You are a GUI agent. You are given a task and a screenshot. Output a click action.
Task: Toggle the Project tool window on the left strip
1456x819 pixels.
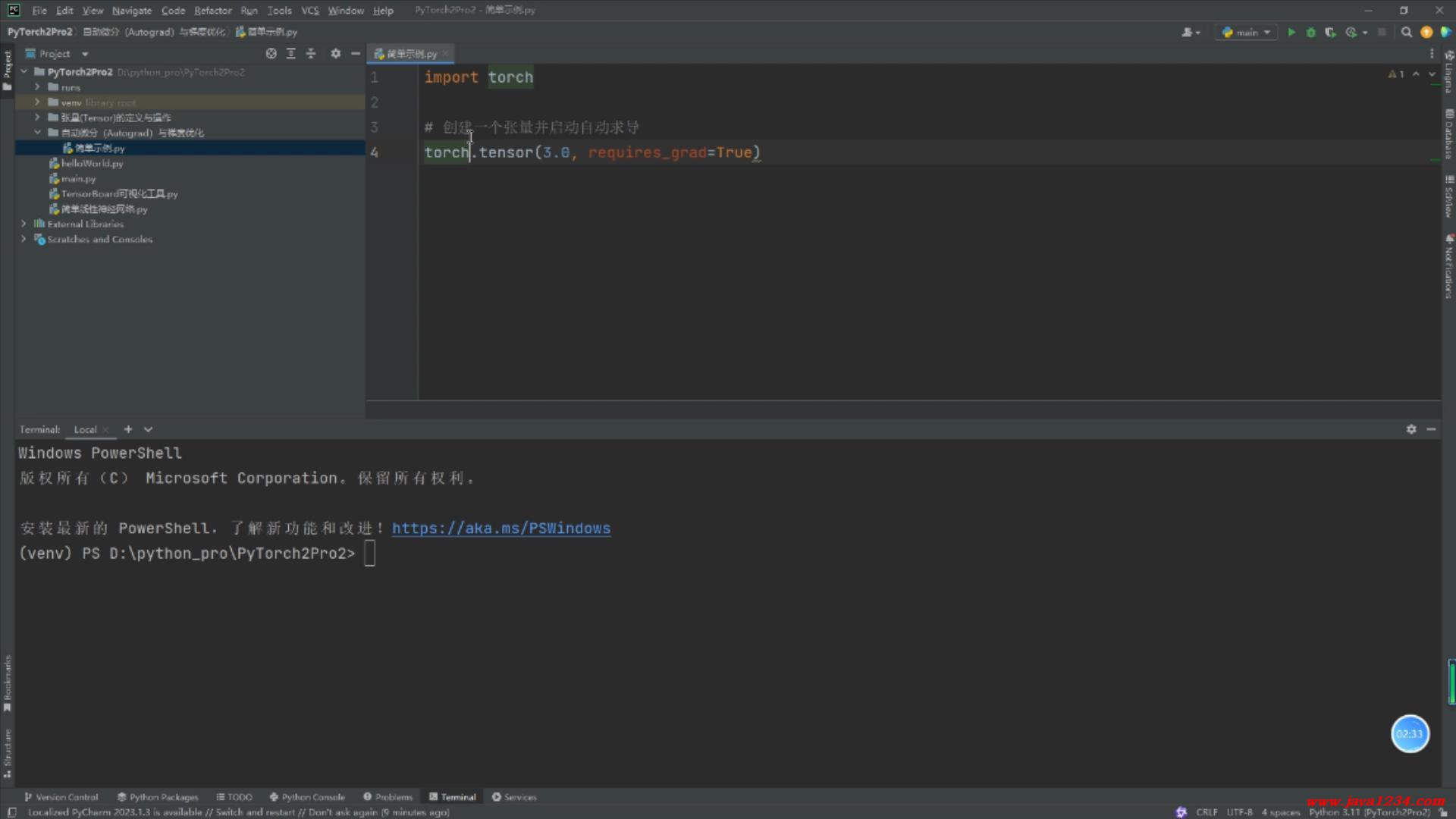pyautogui.click(x=8, y=70)
